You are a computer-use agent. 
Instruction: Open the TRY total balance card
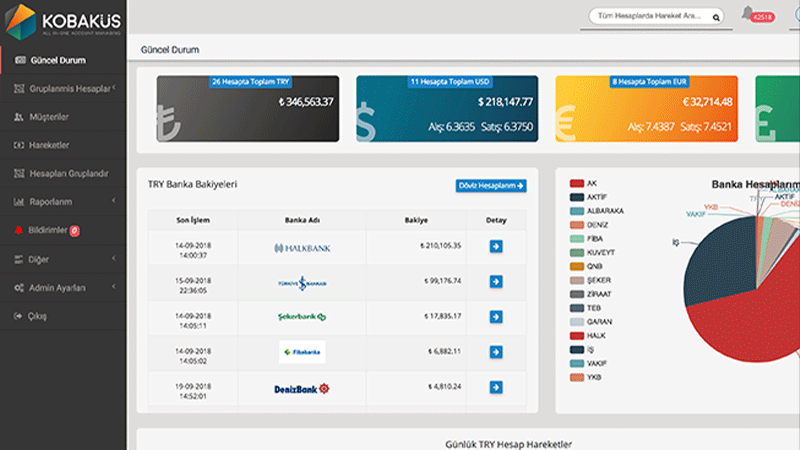point(248,109)
